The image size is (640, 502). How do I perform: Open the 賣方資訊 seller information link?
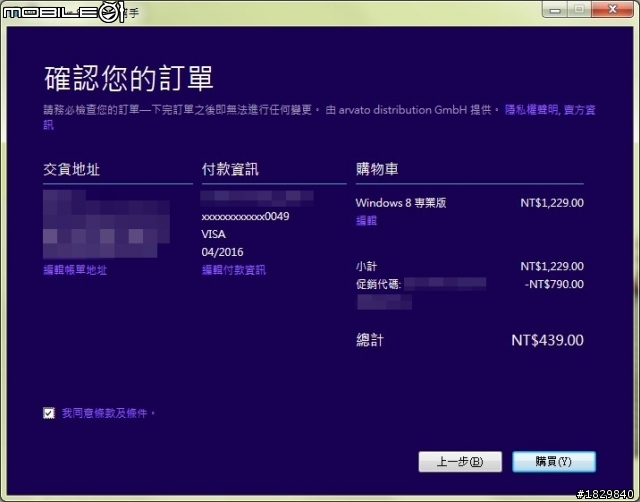[x=580, y=110]
